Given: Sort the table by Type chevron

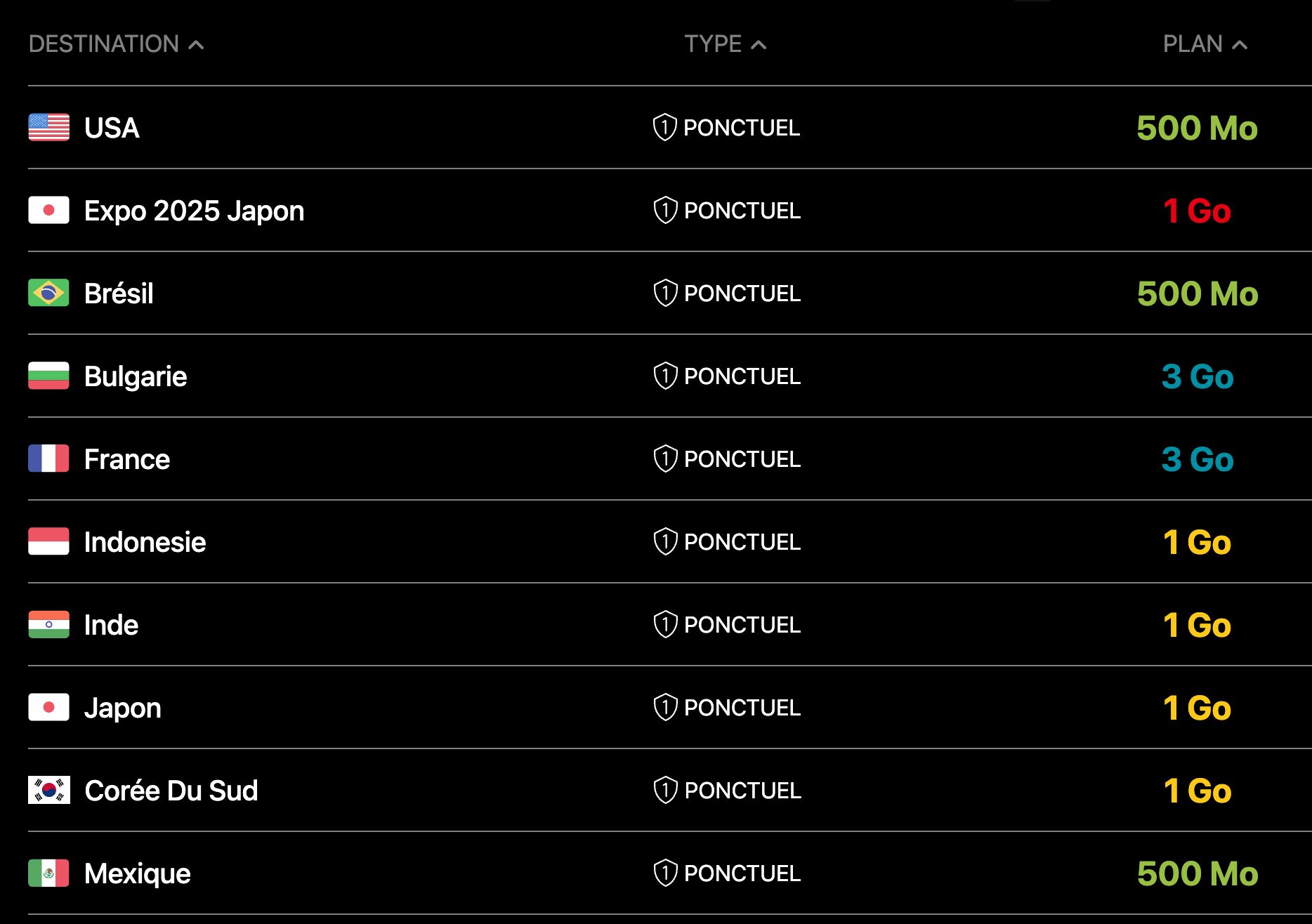Looking at the screenshot, I should 759,45.
